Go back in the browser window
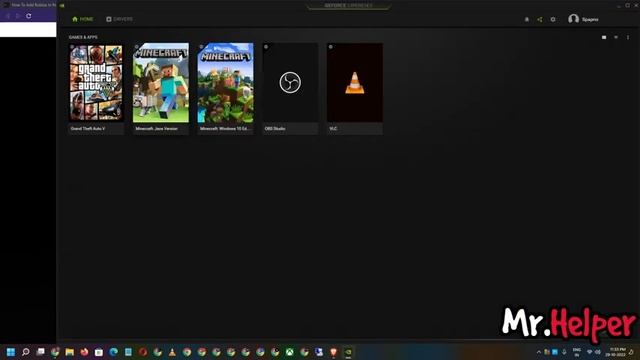Viewport: 640px width, 360px height. tap(7, 16)
